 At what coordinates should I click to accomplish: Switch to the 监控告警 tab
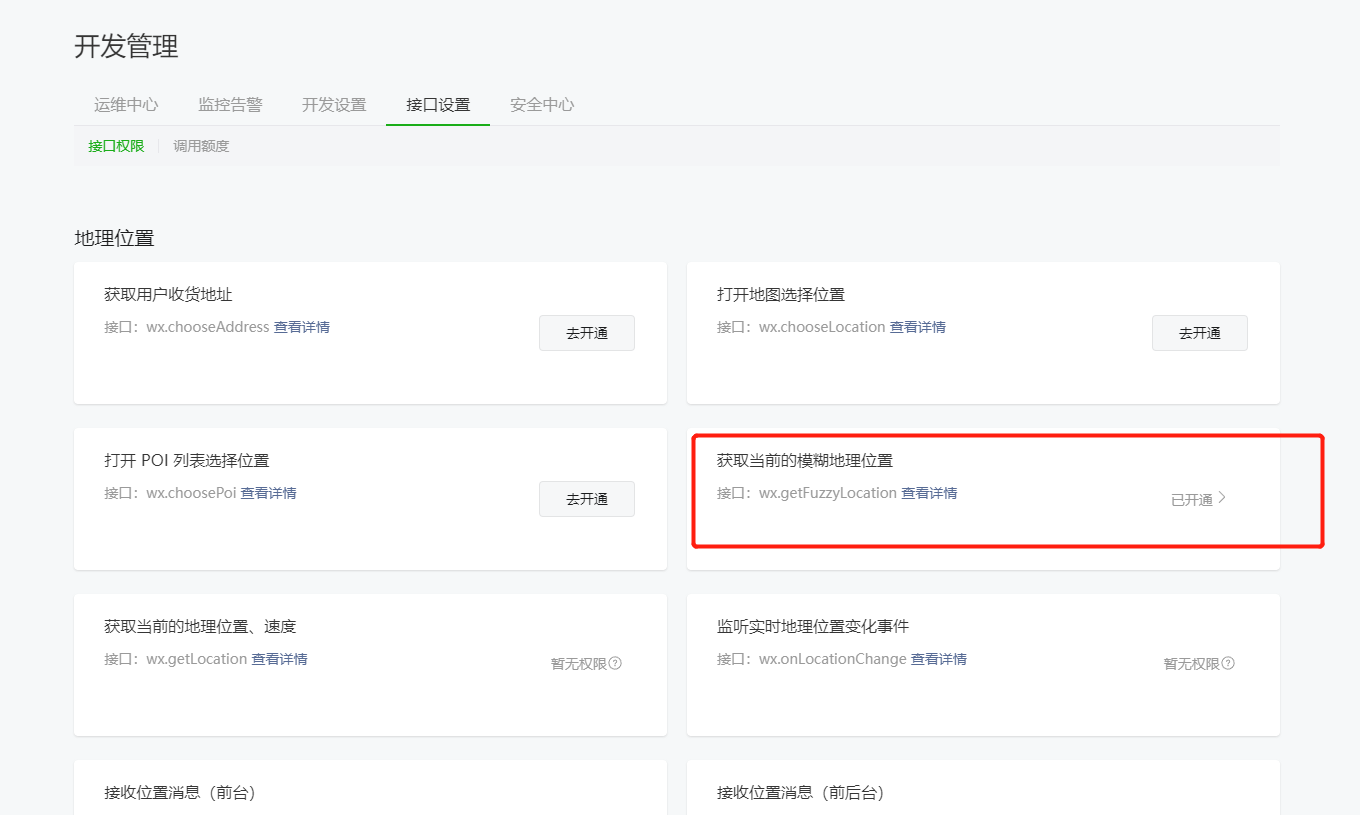[230, 105]
